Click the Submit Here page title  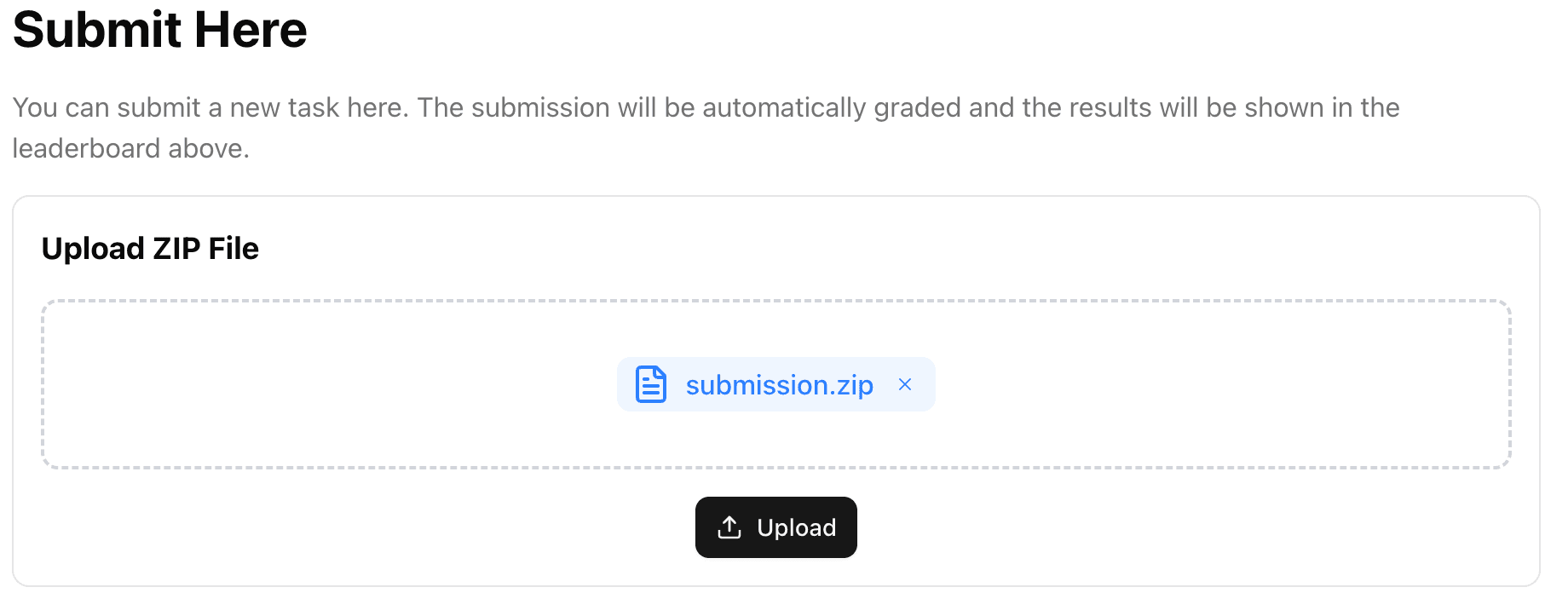(159, 31)
